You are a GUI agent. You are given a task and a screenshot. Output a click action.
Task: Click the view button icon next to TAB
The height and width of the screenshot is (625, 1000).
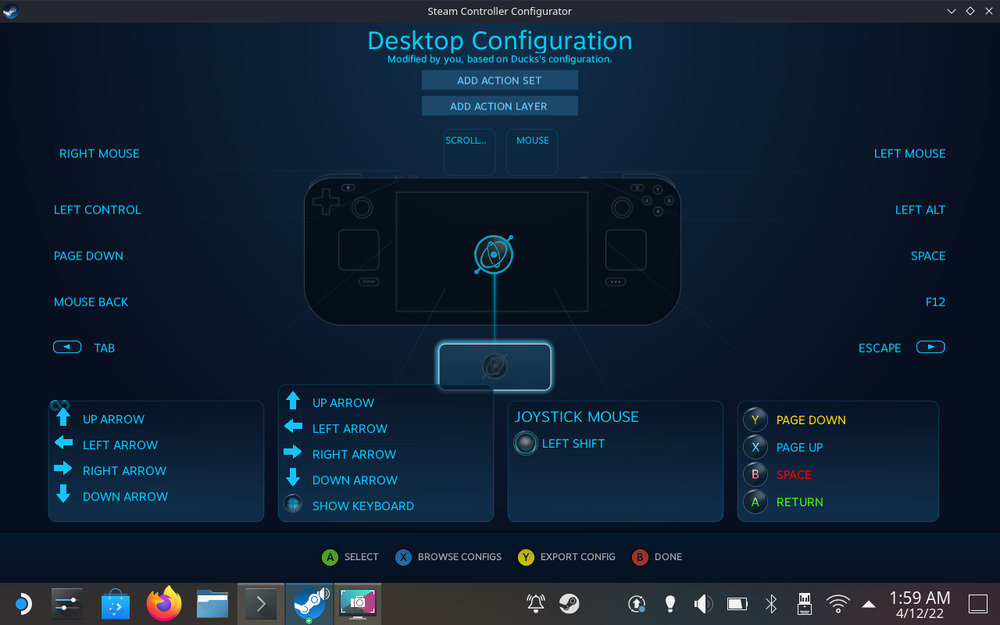(x=67, y=347)
